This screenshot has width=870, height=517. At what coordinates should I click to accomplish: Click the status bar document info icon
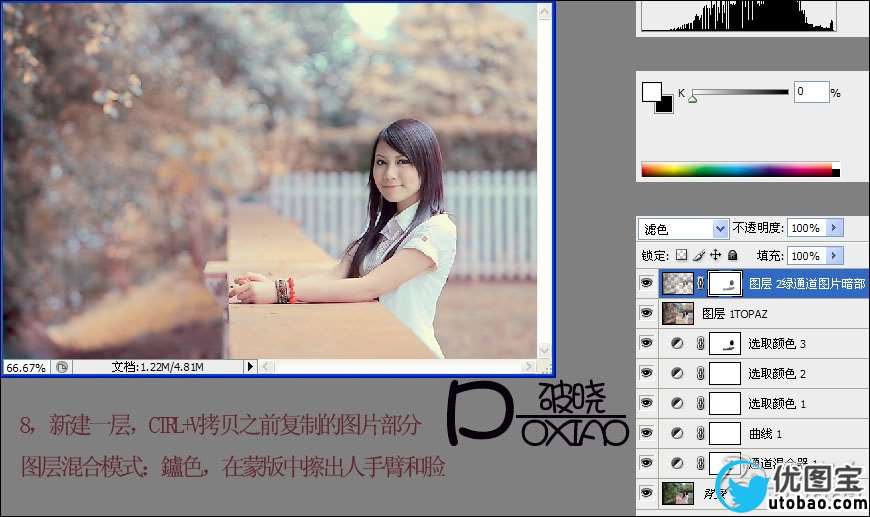[62, 367]
